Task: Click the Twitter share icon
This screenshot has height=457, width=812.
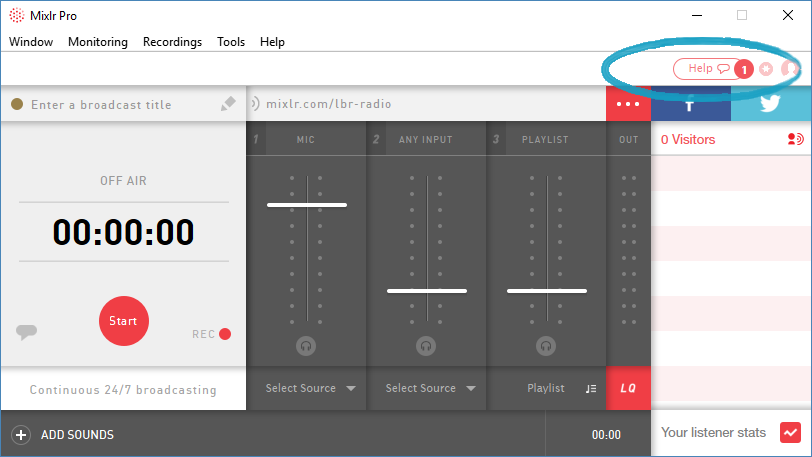Action: tap(770, 106)
